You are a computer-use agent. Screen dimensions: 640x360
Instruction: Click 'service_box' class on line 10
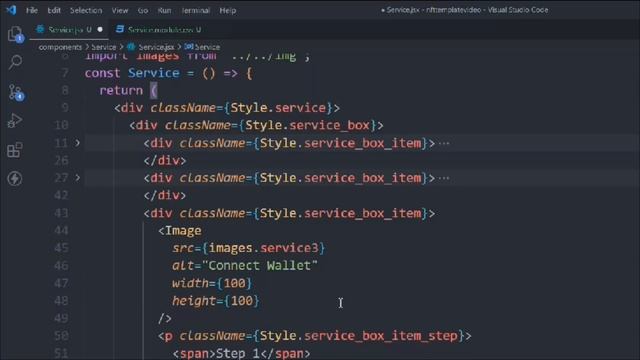click(329, 125)
